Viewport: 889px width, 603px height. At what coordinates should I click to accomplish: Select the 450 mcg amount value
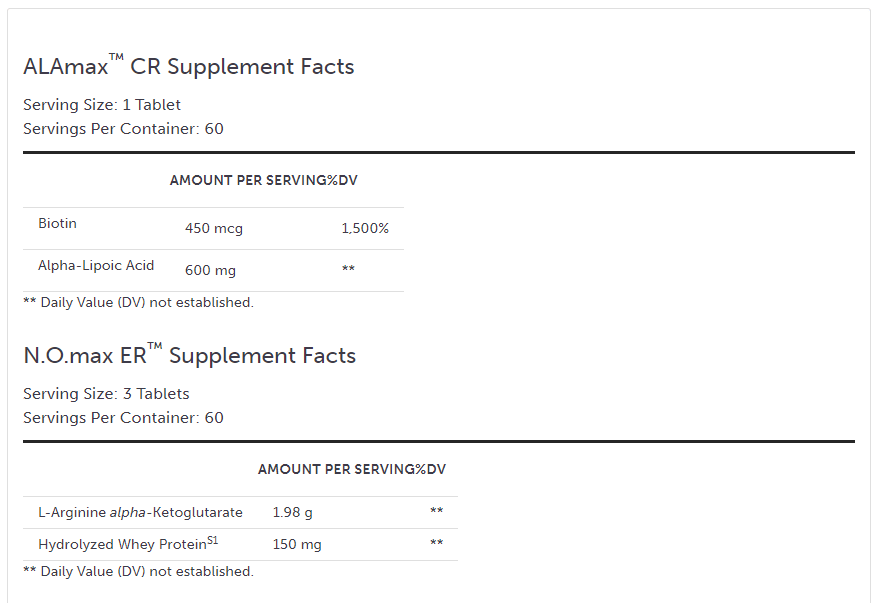[214, 228]
